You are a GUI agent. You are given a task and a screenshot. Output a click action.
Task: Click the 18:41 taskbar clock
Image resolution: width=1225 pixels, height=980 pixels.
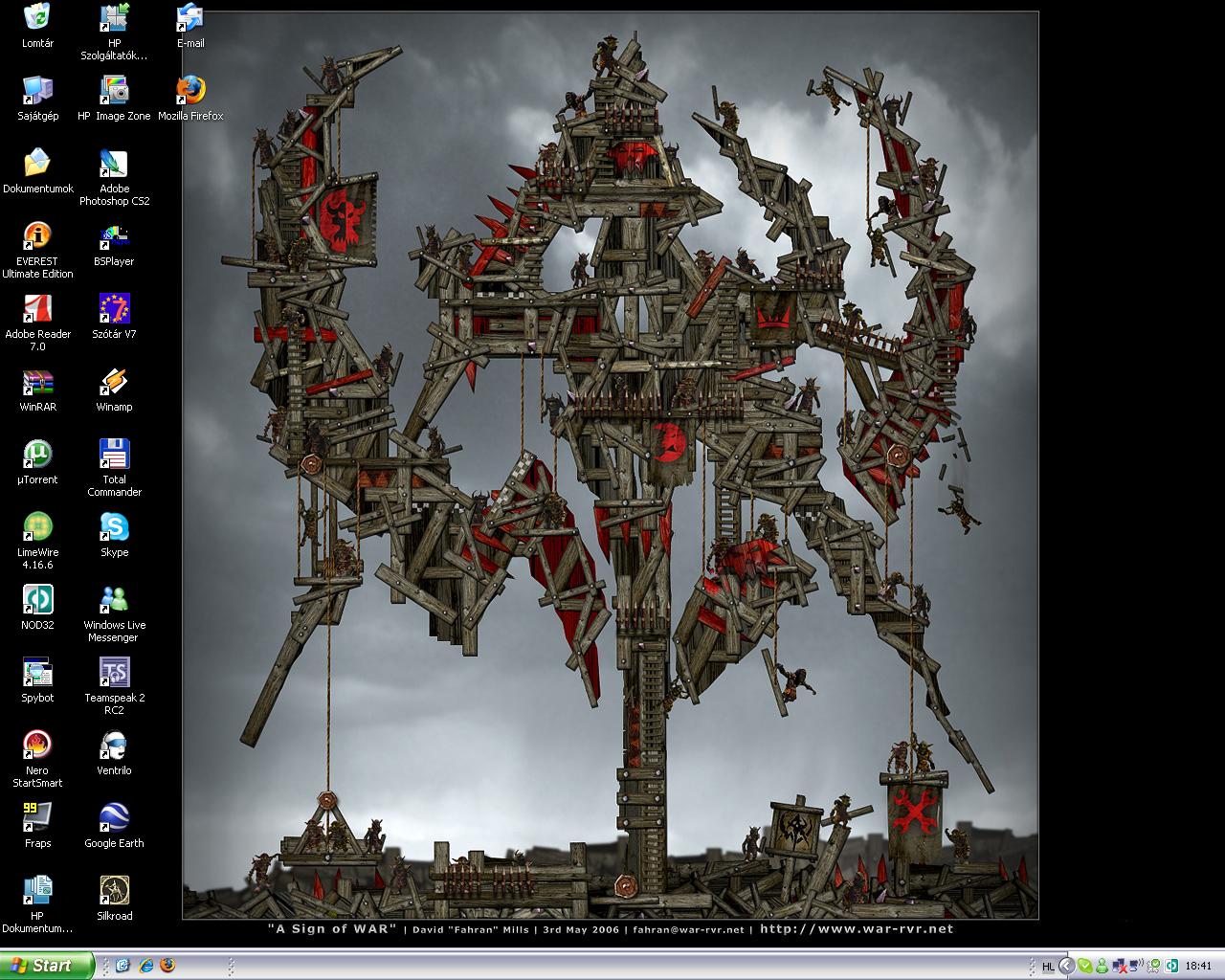1199,966
